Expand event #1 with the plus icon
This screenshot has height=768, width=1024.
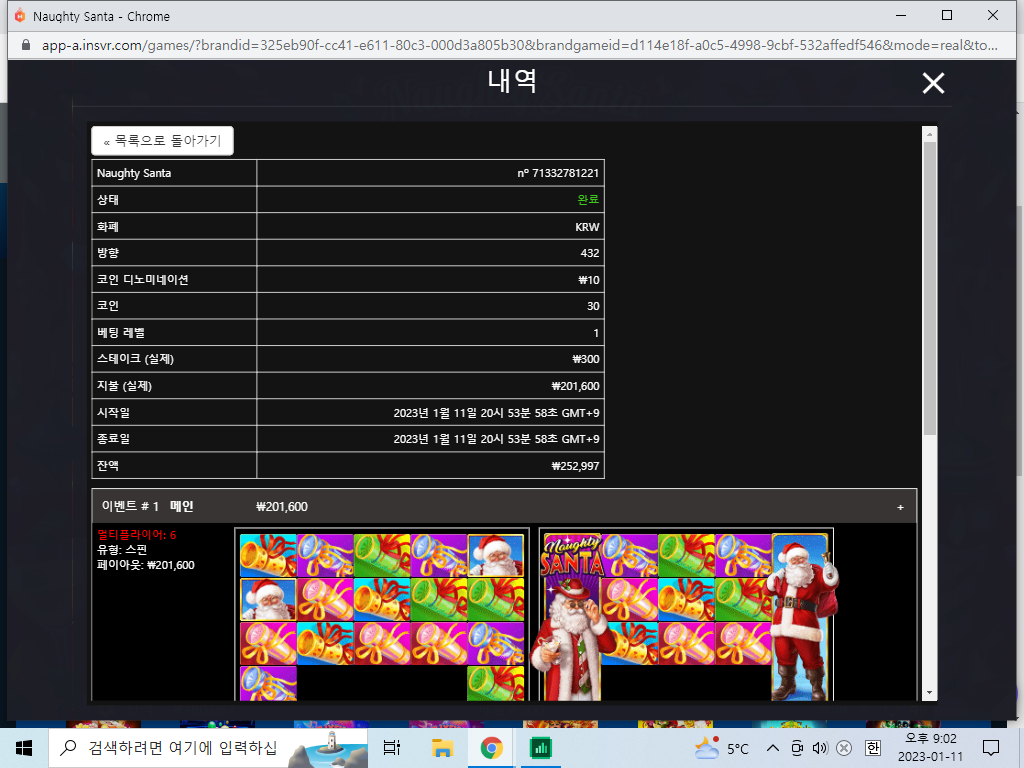(x=900, y=507)
